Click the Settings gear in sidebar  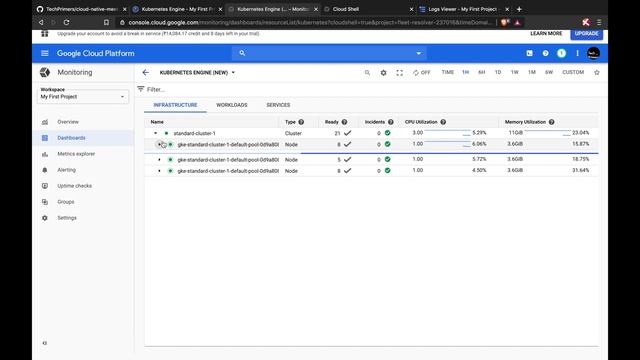[x=45, y=218]
